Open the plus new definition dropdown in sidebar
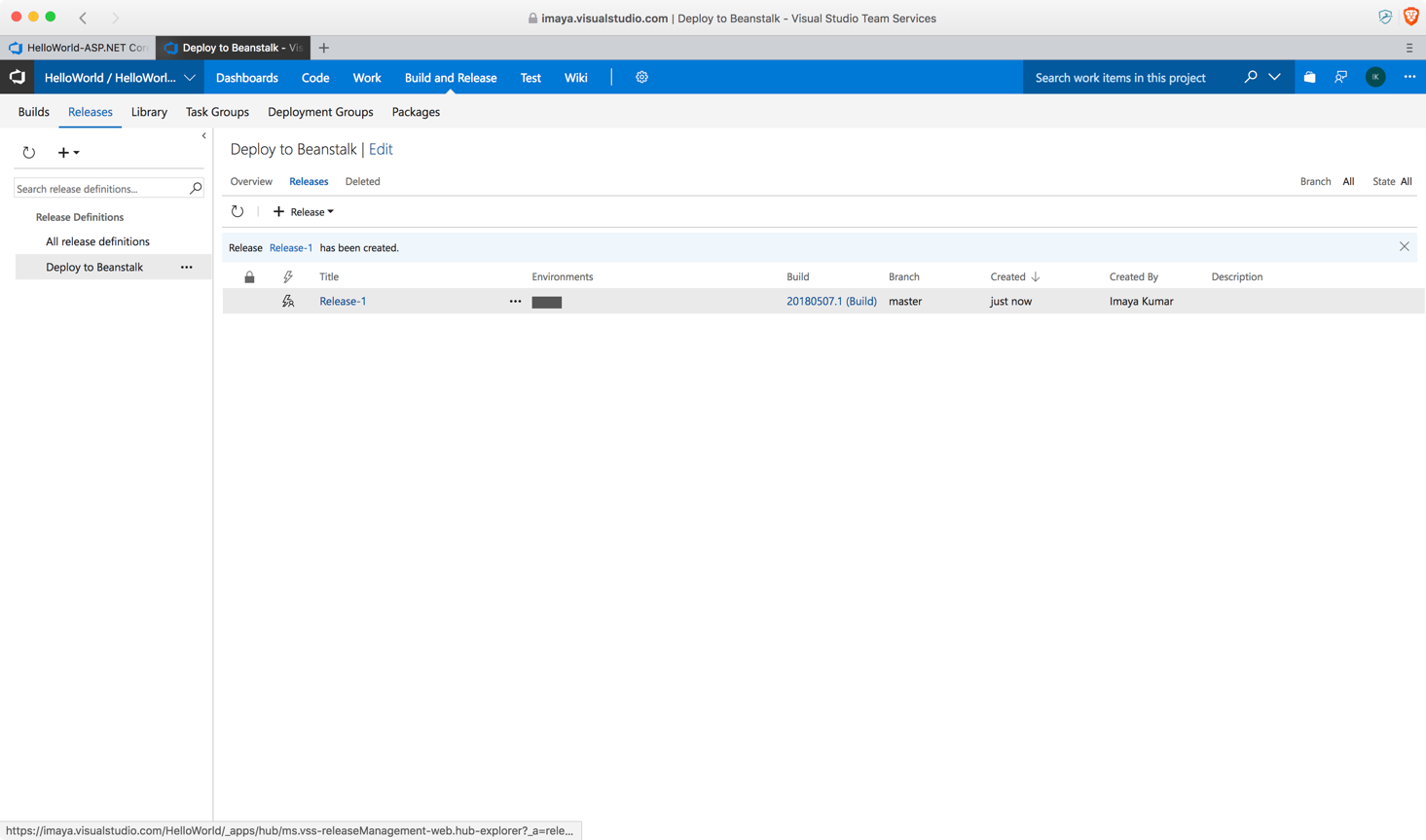This screenshot has width=1426, height=840. click(68, 152)
